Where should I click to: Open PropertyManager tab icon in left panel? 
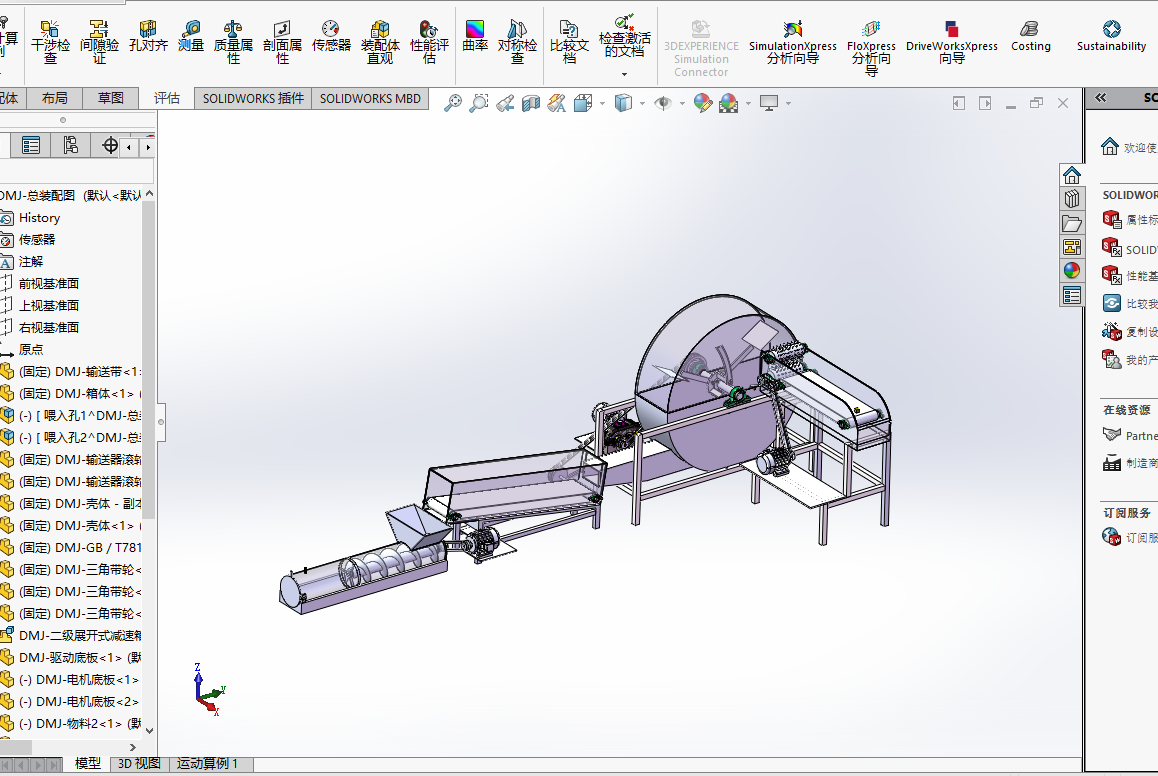(x=31, y=145)
